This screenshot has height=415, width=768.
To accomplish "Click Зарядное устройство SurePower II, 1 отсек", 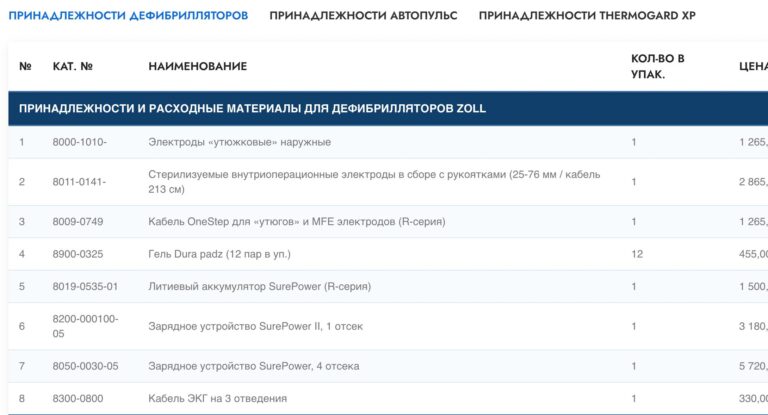I will click(x=256, y=326).
